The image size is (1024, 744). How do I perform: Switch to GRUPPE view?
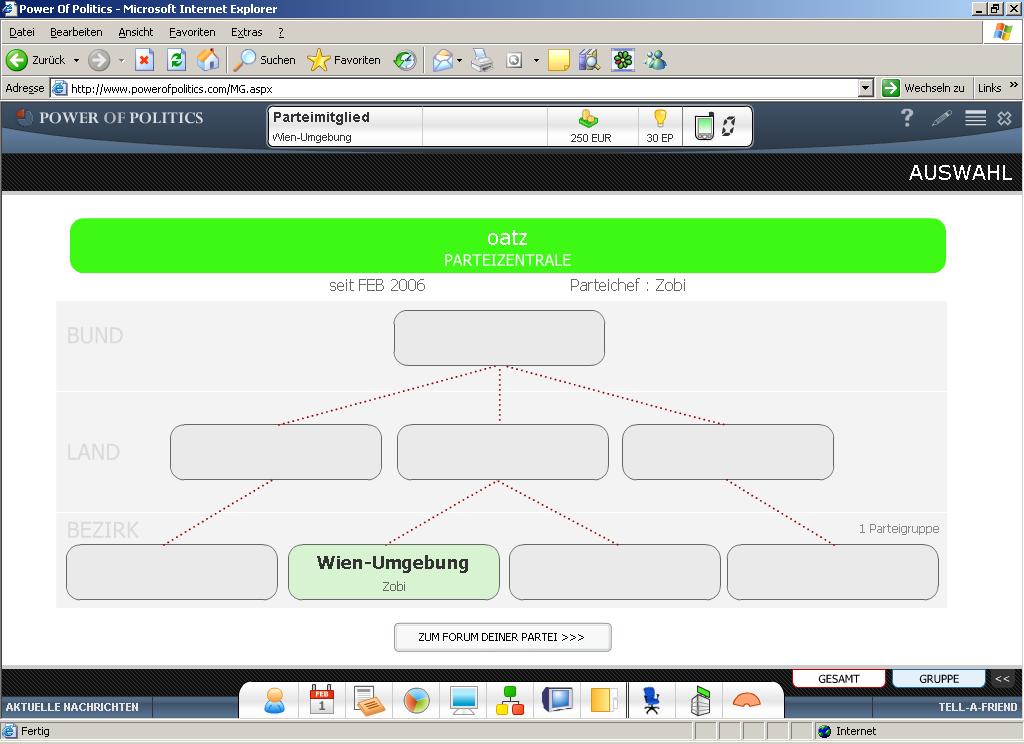coord(938,679)
